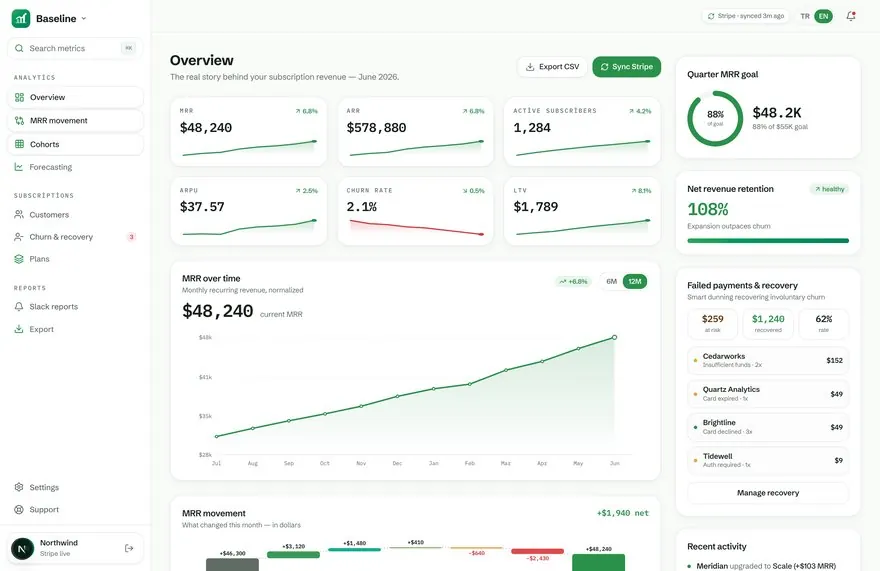Open the Quartz Analytics failed payment row

tap(768, 394)
